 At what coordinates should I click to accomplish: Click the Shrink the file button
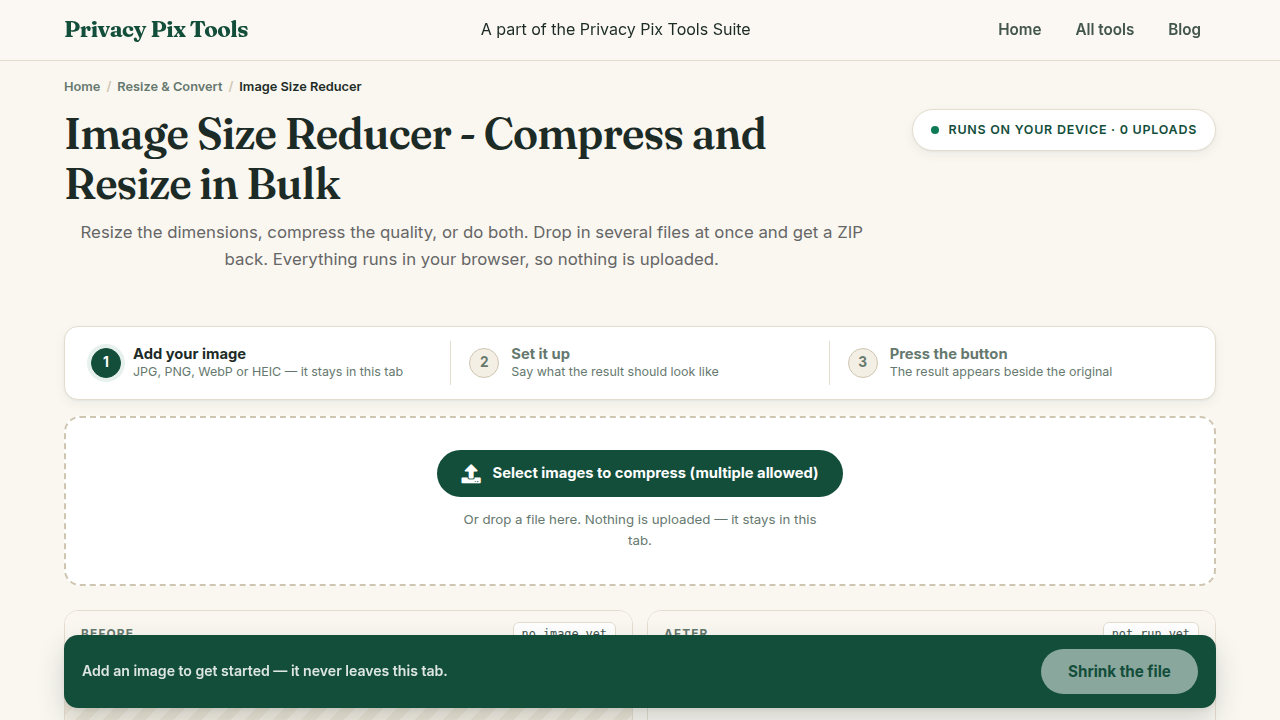point(1119,672)
